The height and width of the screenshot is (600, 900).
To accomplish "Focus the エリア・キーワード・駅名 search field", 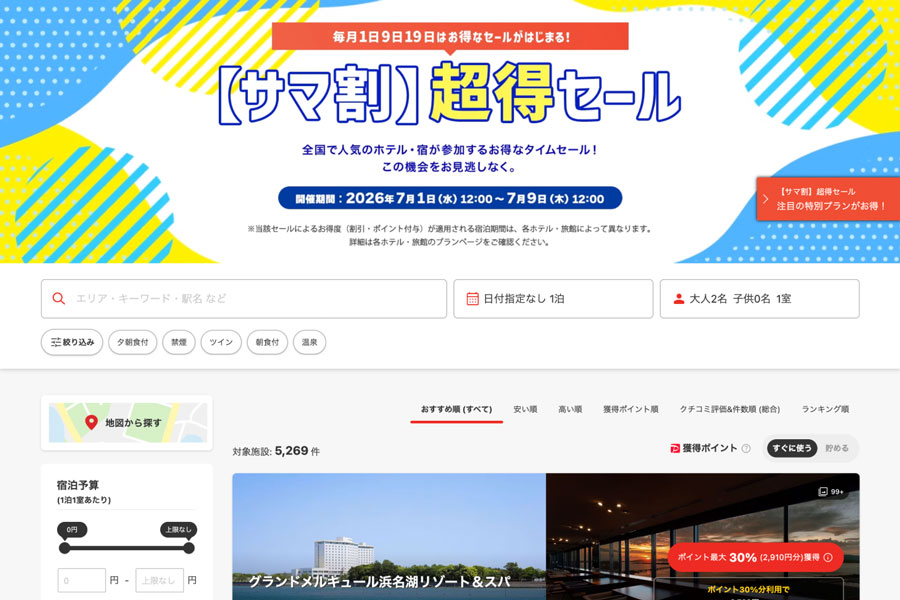I will pos(244,299).
